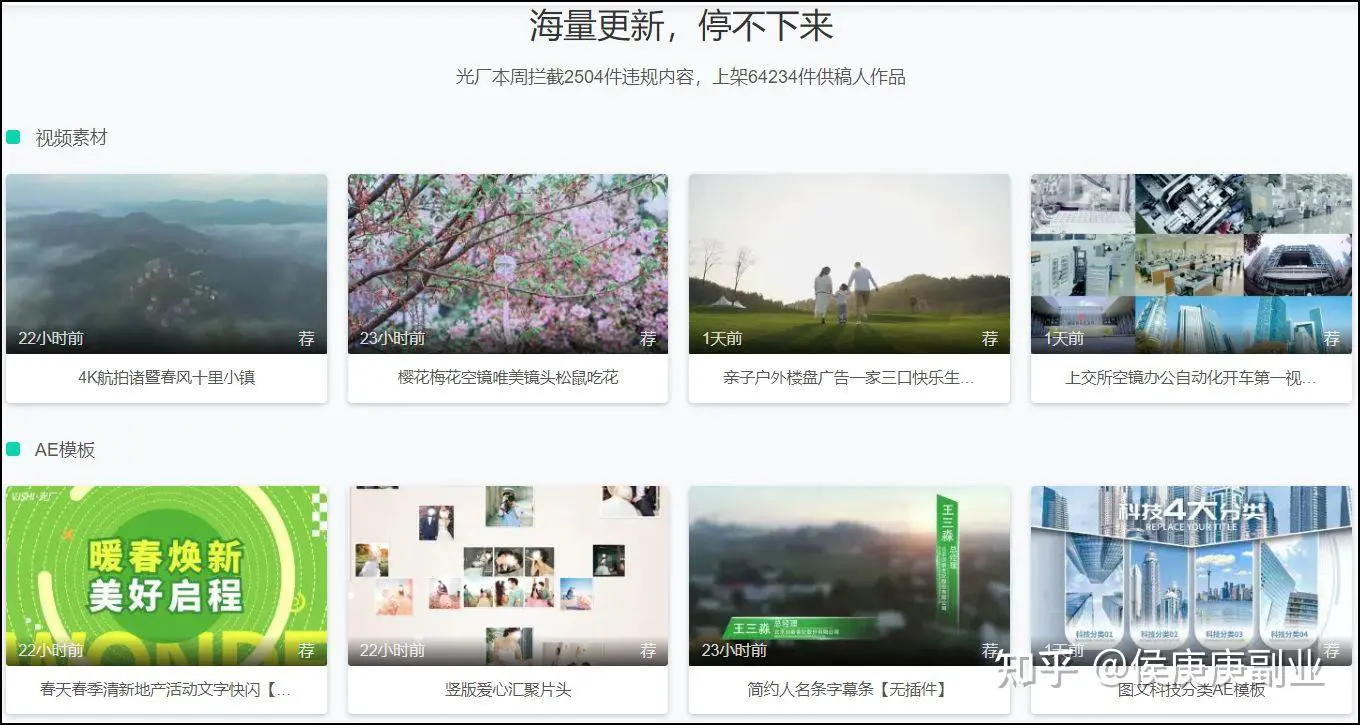Screen dimensions: 1360x725
Task: Open the 4K航拍诸暨春风十里小镇 video thumbnail
Action: 166,264
